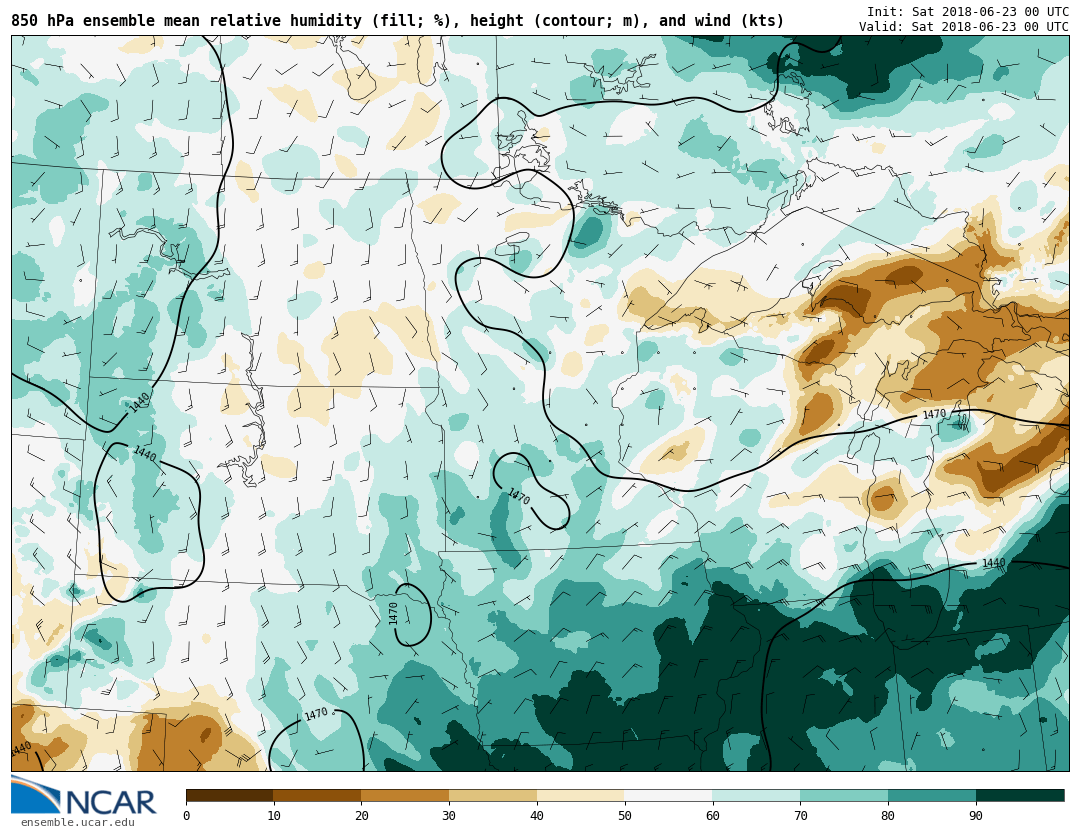Click the colorbar tick label 50
1080x834 pixels.
coord(625,816)
